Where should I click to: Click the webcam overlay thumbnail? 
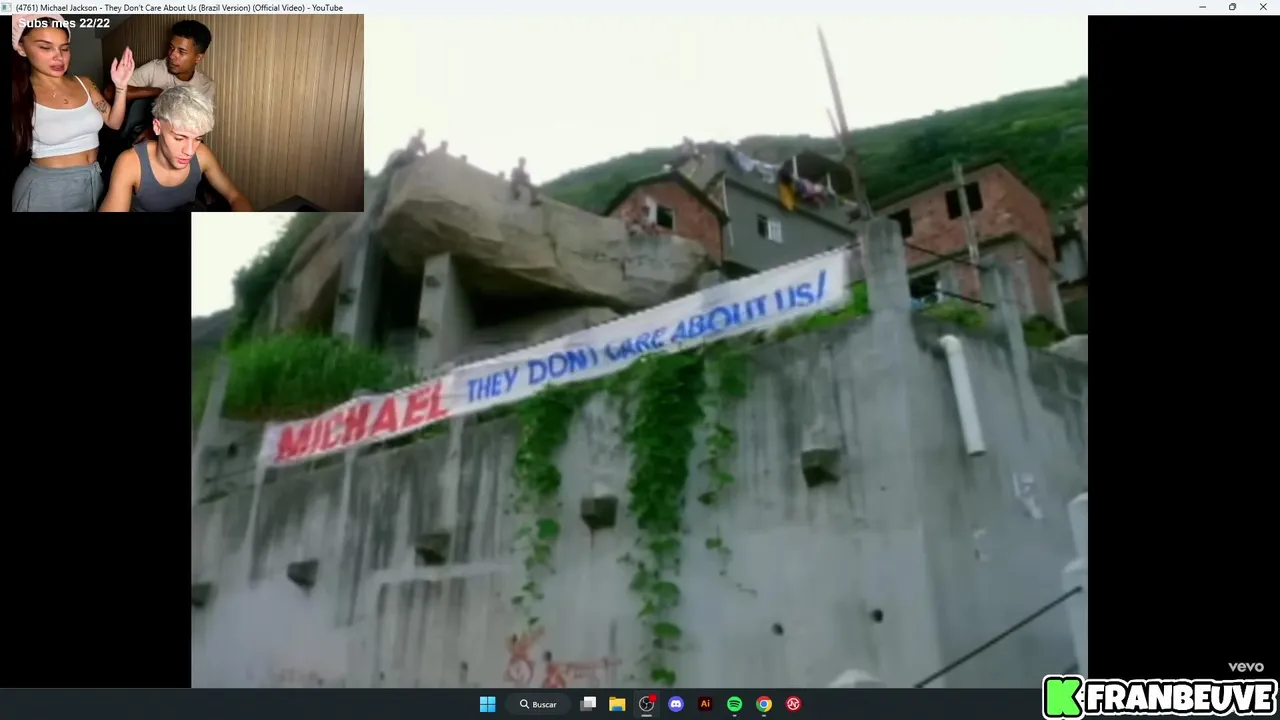coord(188,113)
